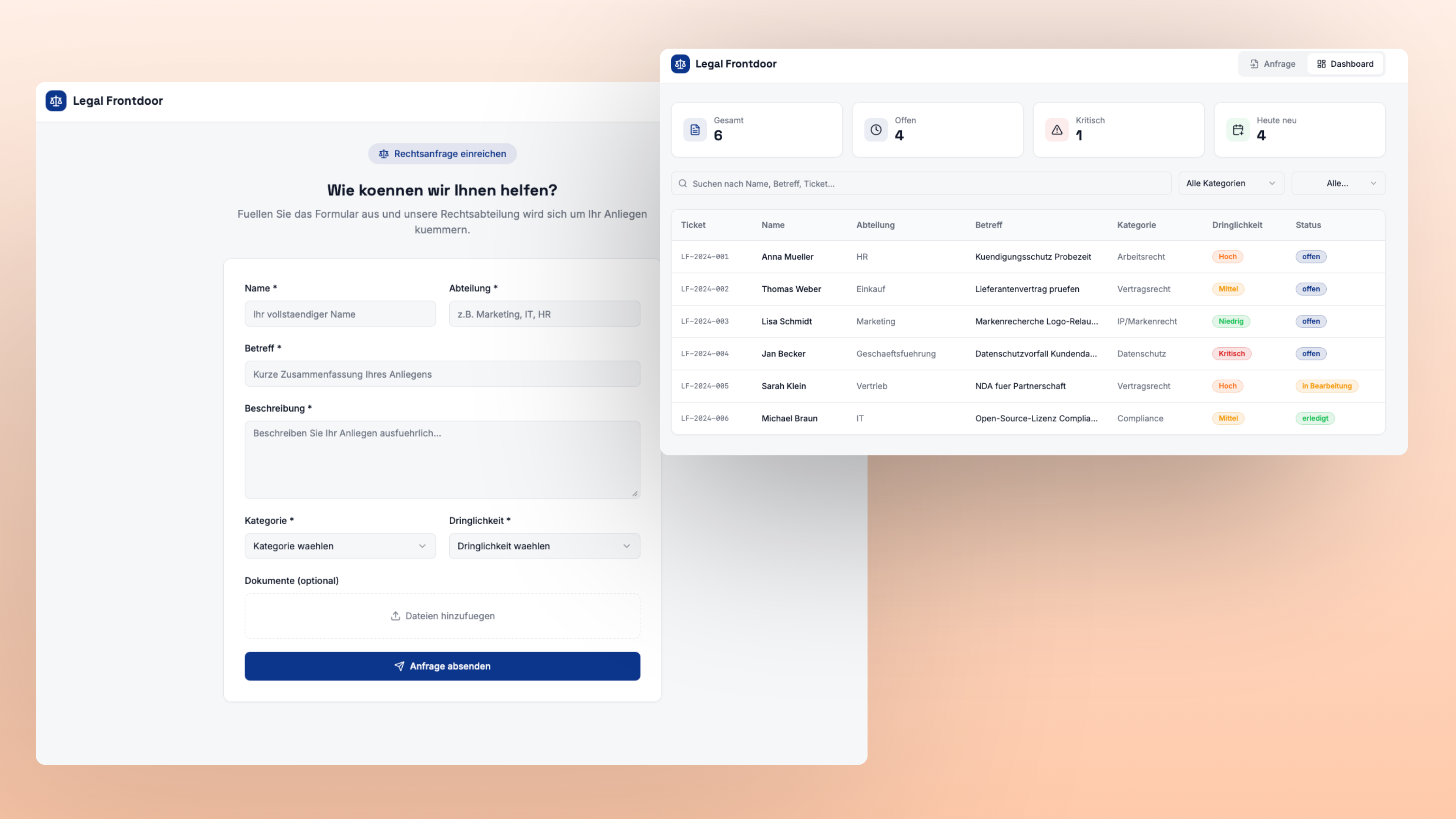This screenshot has width=1456, height=819.
Task: Click the offen status in Anna Mueller's row
Action: tap(1311, 257)
